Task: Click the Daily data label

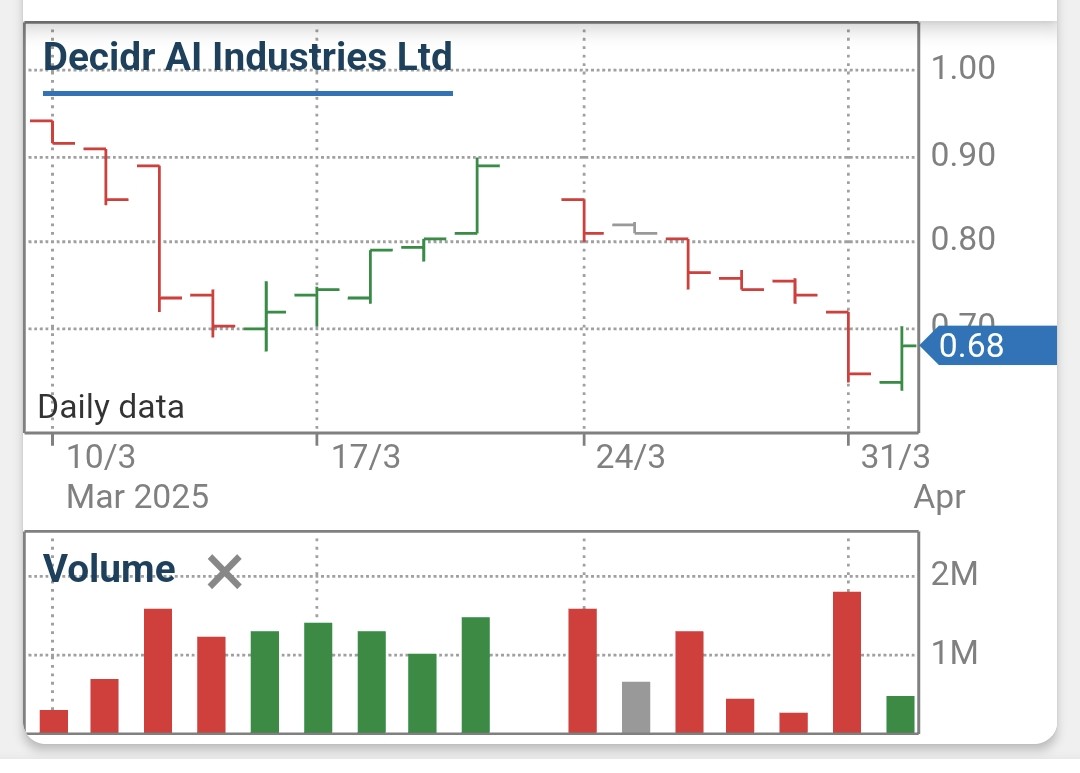Action: [110, 406]
